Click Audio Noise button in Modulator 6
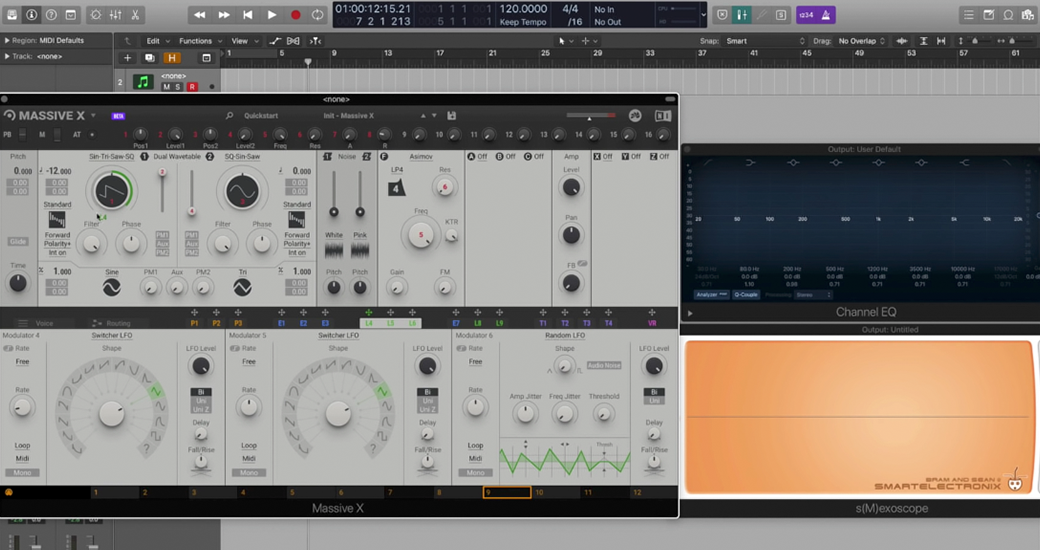1040x550 pixels. coord(604,365)
